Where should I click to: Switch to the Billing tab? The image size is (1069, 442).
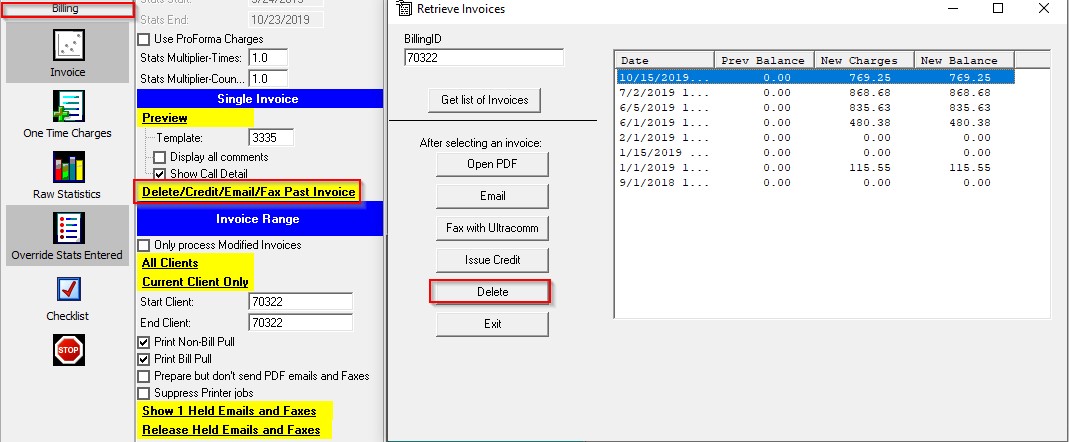[65, 8]
